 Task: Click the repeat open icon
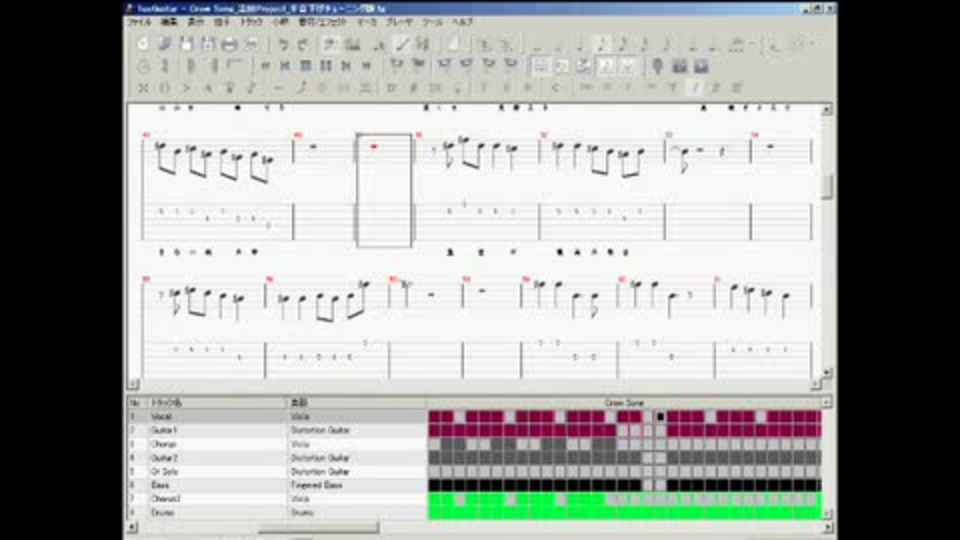[x=192, y=66]
